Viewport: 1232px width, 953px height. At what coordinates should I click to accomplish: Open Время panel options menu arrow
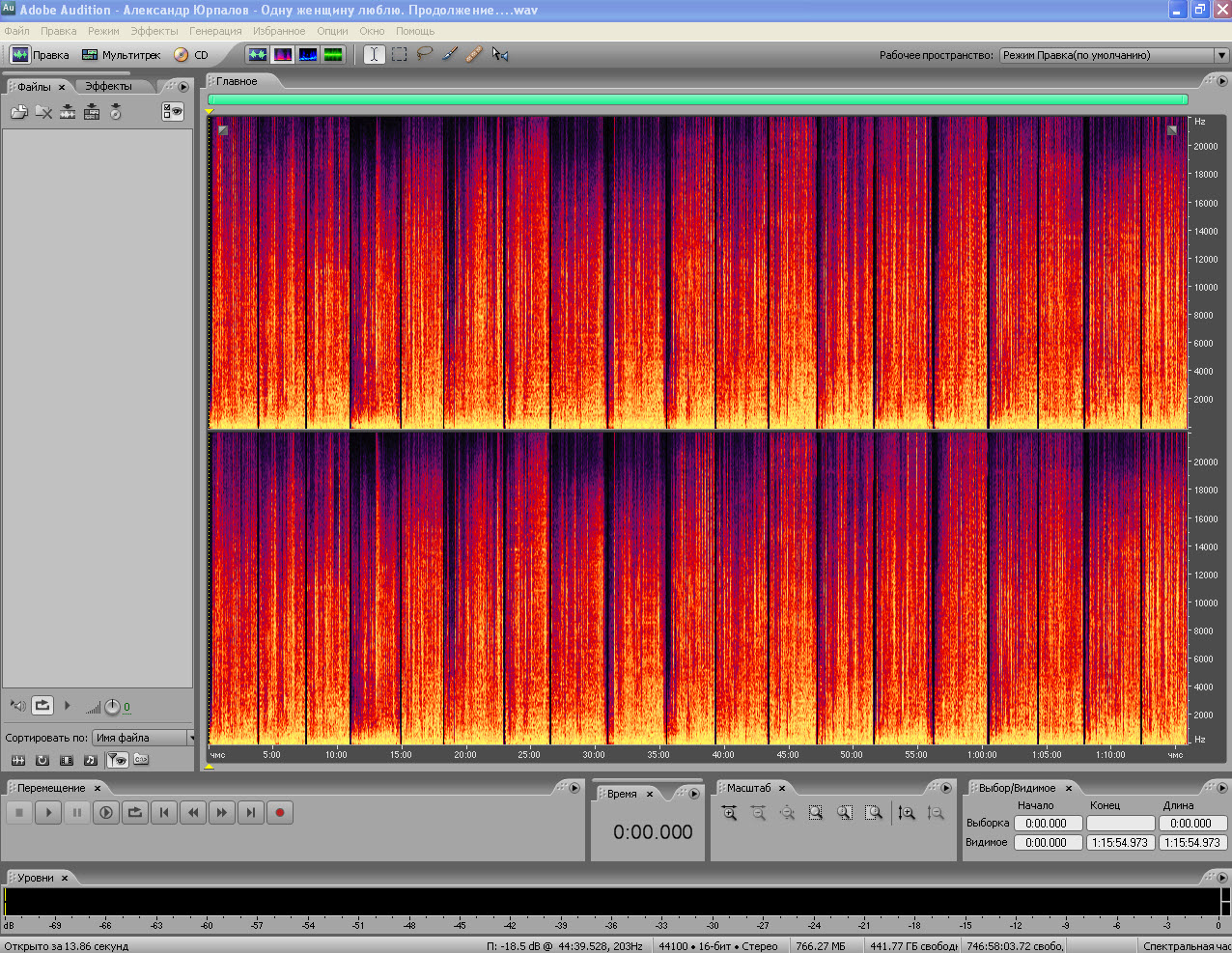(693, 794)
